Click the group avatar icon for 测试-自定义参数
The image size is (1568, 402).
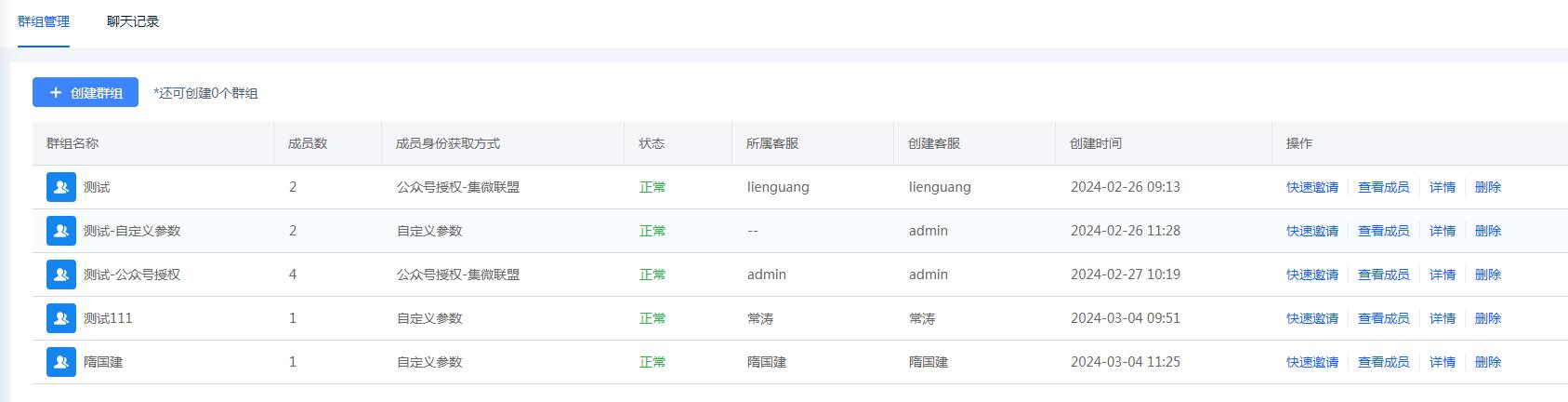(x=61, y=231)
